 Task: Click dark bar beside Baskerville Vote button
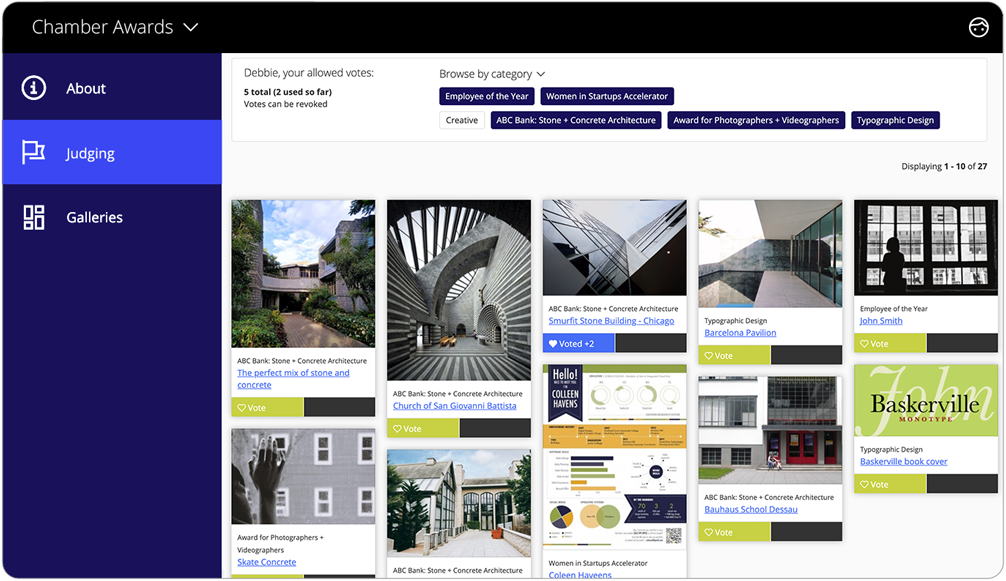(961, 484)
